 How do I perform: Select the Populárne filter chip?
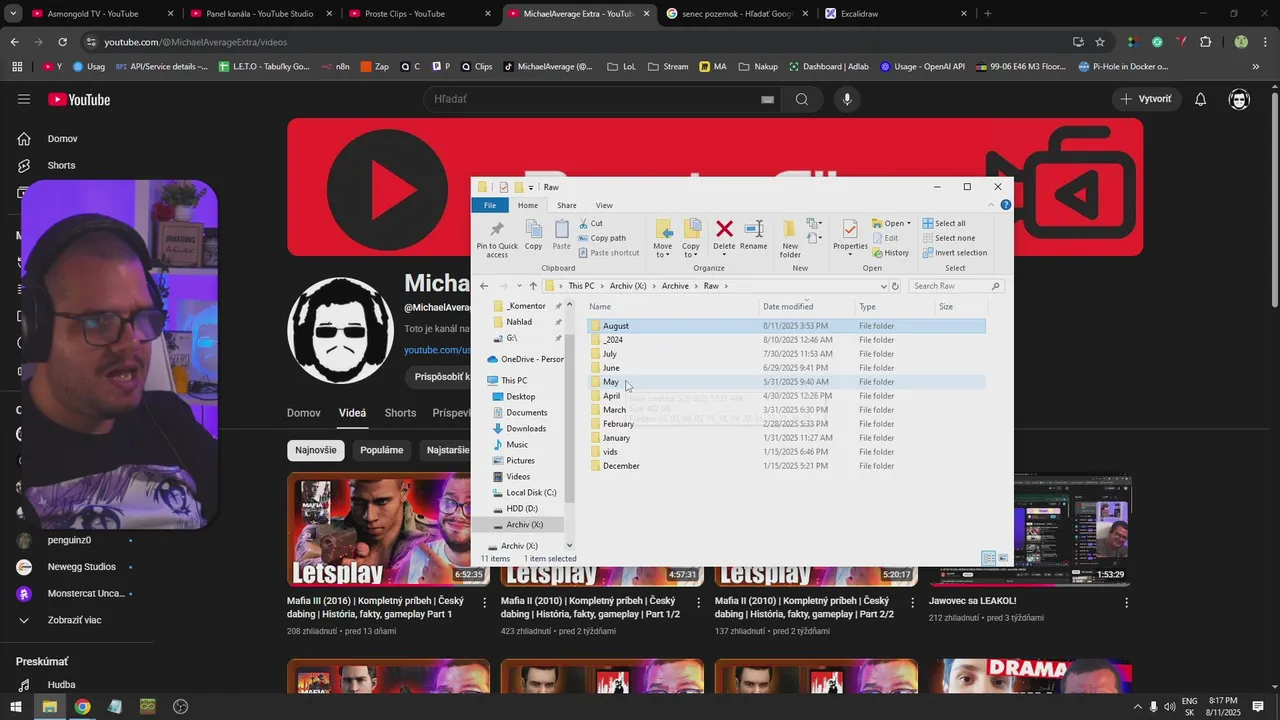[x=382, y=450]
